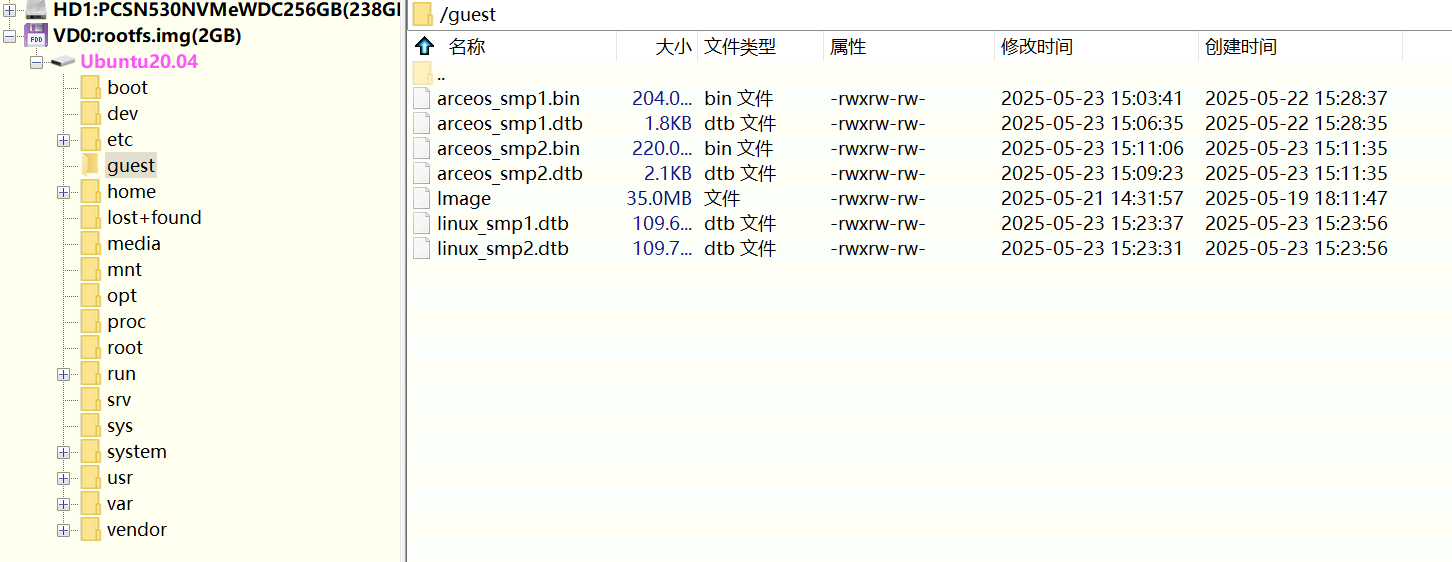Click the up-arrow parent directory icon
The image size is (1452, 562).
[x=425, y=47]
